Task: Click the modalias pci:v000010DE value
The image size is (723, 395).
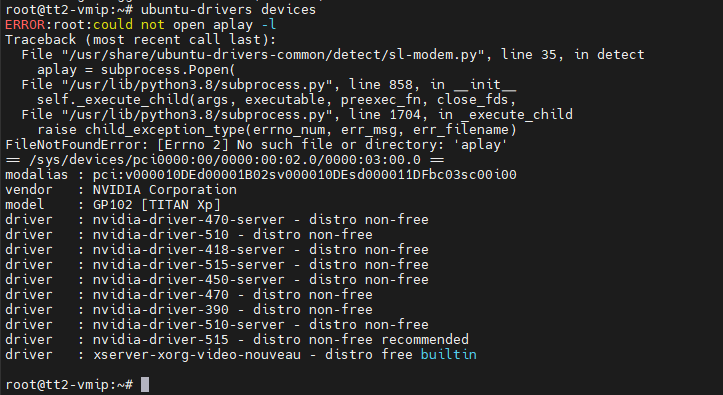Action: (x=304, y=175)
